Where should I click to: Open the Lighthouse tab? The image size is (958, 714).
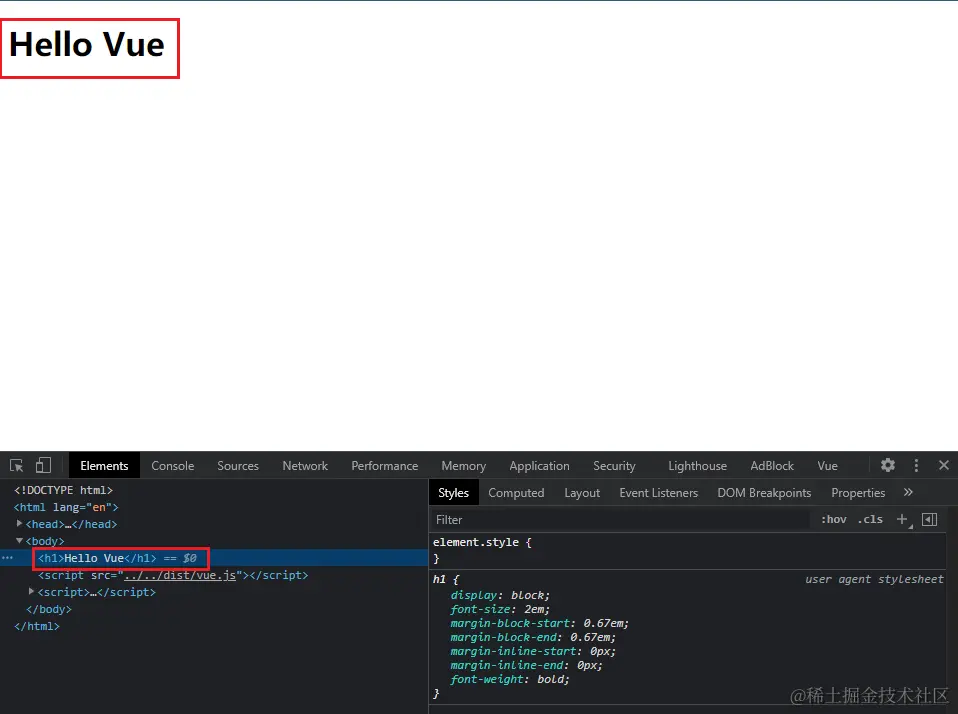(x=698, y=465)
